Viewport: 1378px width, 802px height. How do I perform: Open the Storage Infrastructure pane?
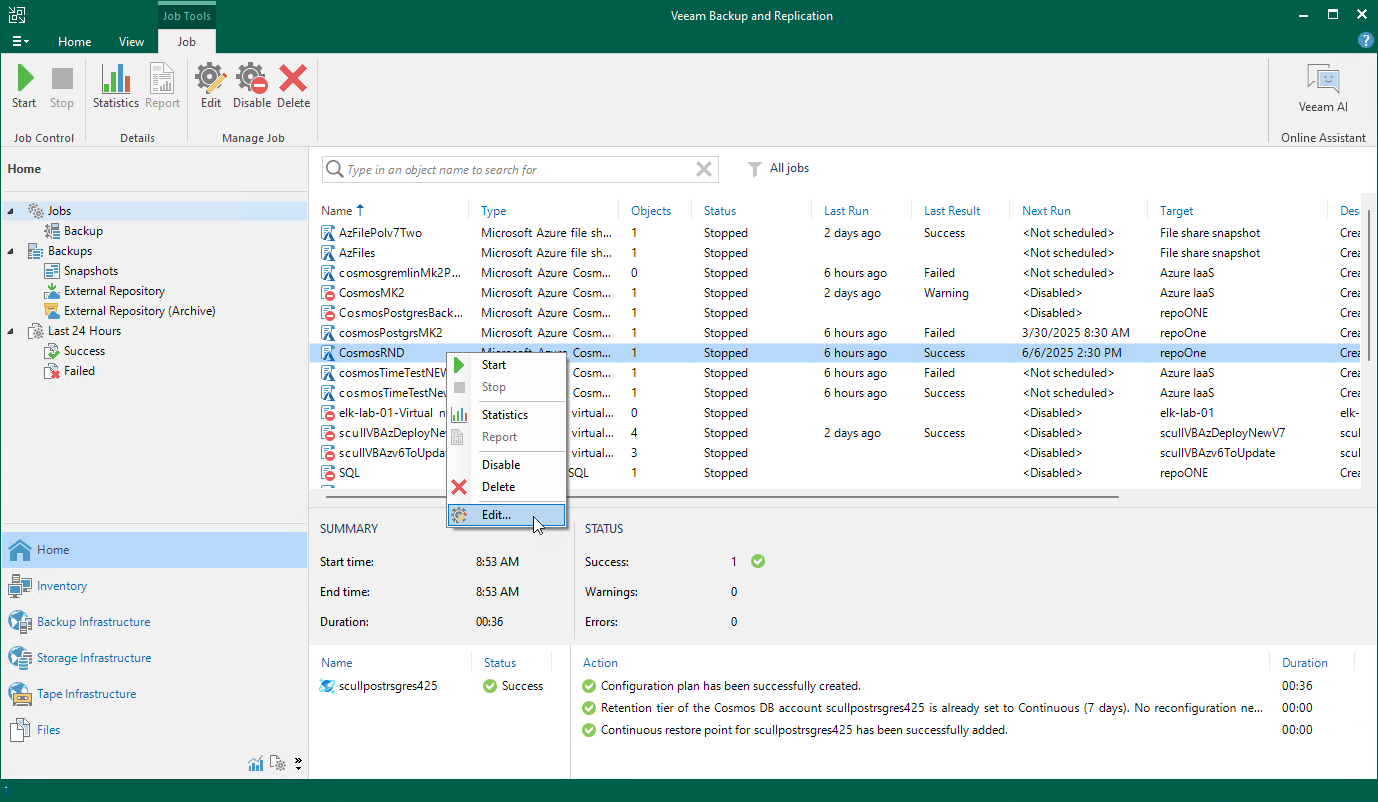[154, 658]
